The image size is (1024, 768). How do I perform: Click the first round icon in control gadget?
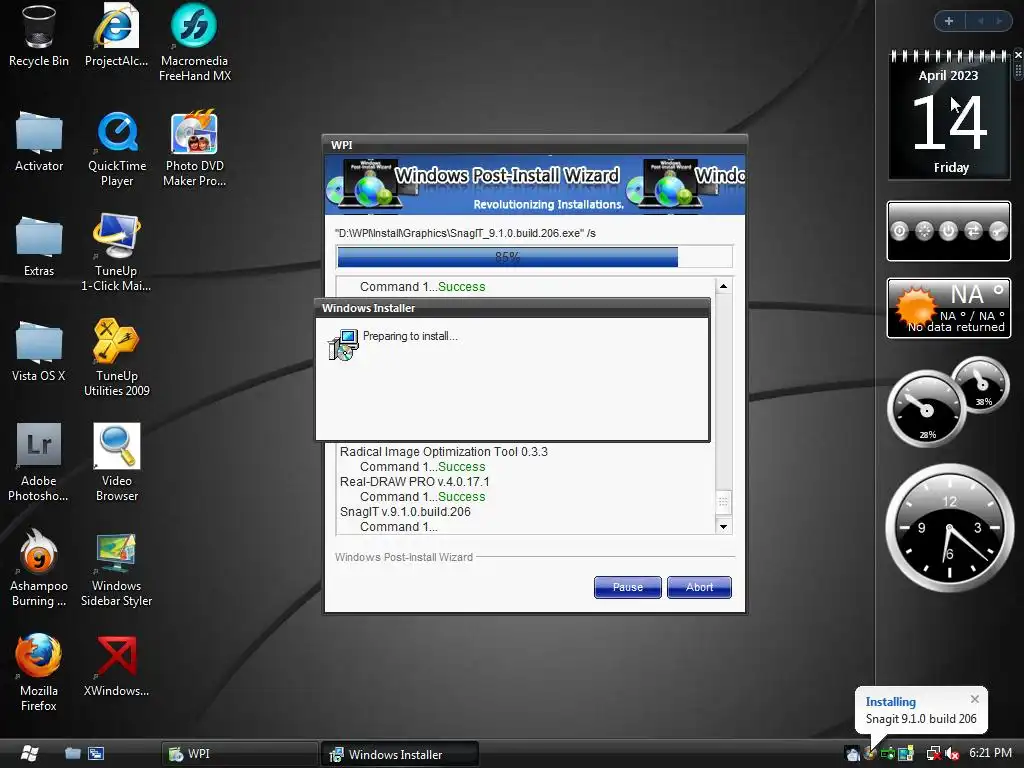click(899, 231)
